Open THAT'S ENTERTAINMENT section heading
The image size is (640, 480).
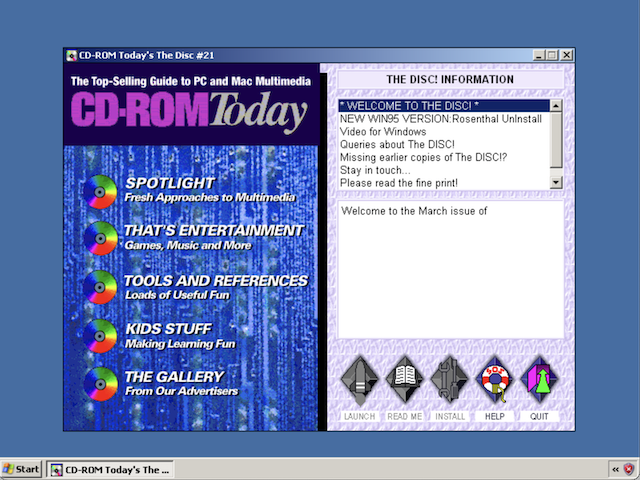point(214,231)
